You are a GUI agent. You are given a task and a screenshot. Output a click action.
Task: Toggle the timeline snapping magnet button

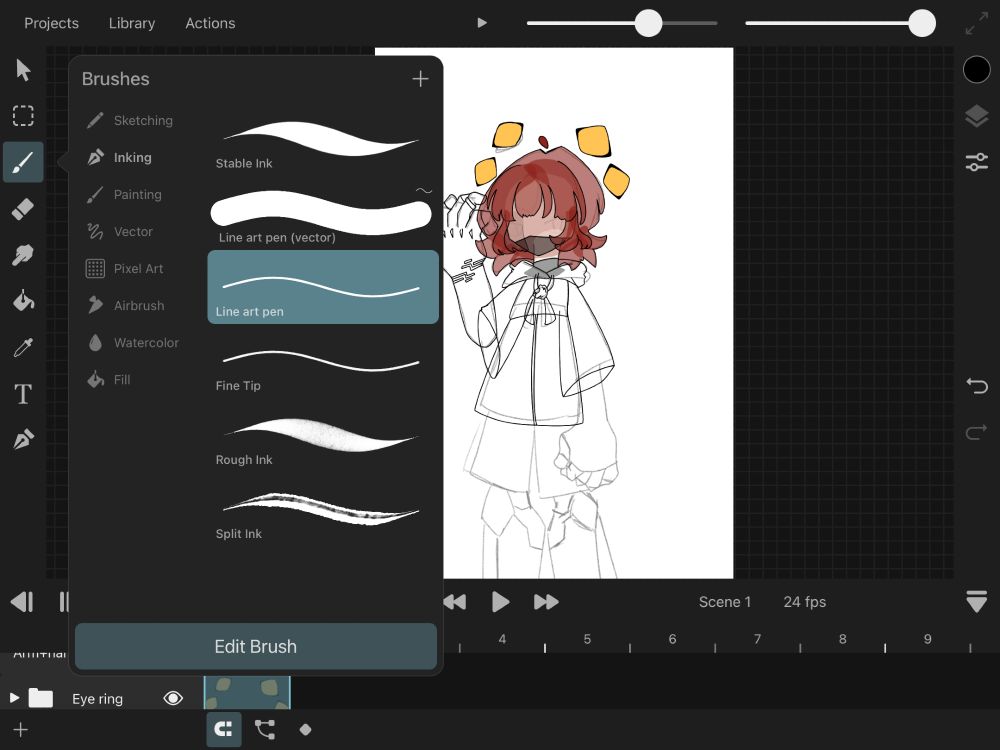(x=223, y=729)
